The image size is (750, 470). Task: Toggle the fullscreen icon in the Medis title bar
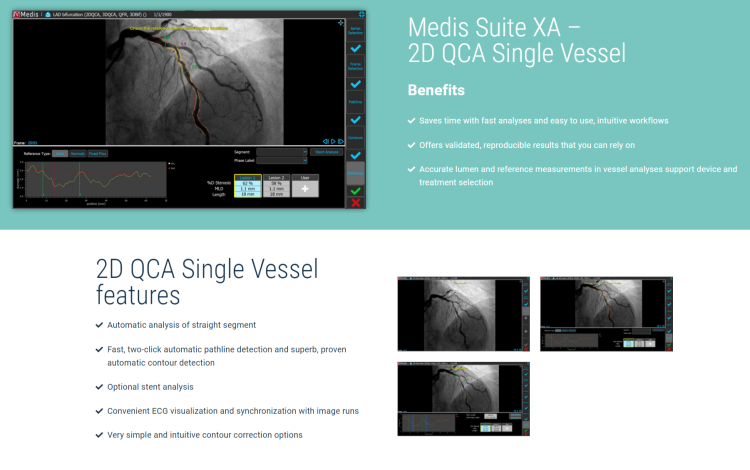362,14
